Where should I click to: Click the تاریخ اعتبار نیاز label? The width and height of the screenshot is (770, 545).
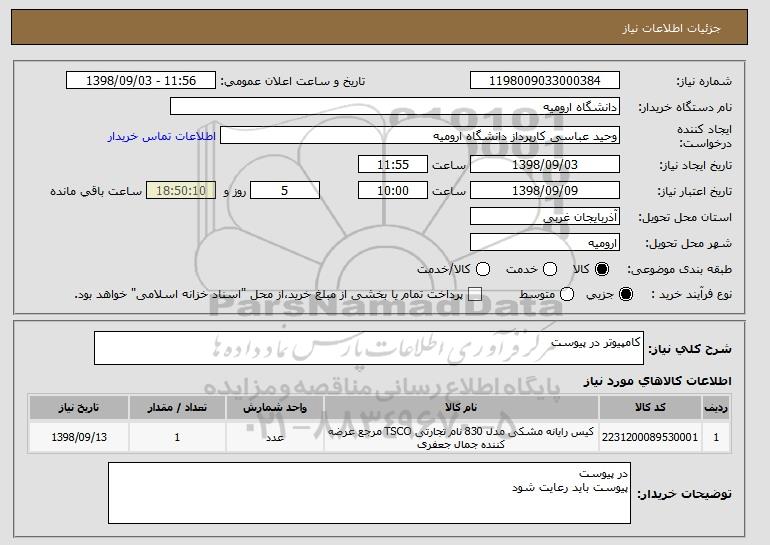pyautogui.click(x=694, y=191)
